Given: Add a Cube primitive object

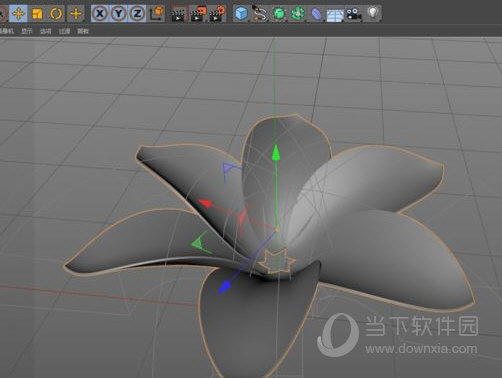Looking at the screenshot, I should (x=241, y=14).
